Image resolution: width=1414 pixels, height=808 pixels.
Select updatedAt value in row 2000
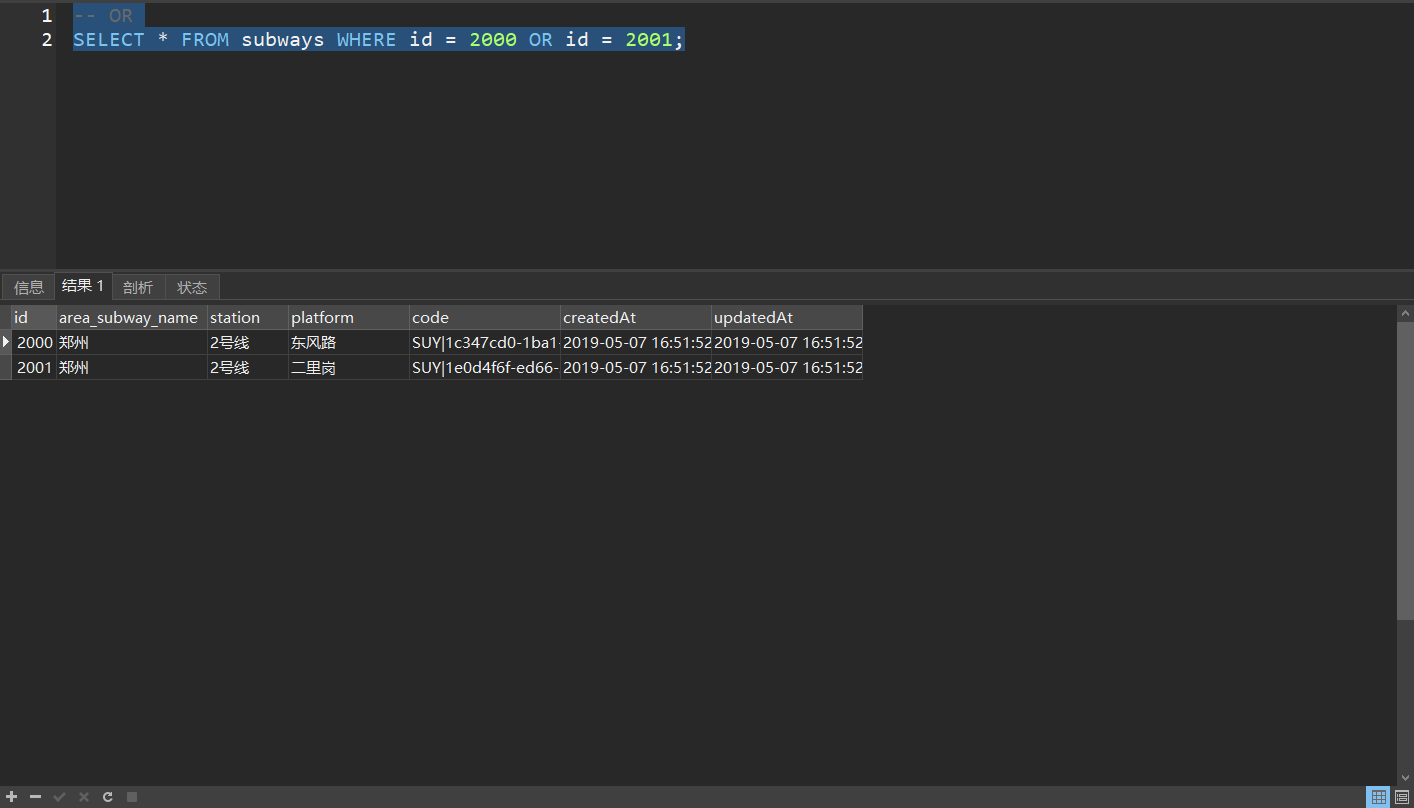[x=787, y=342]
